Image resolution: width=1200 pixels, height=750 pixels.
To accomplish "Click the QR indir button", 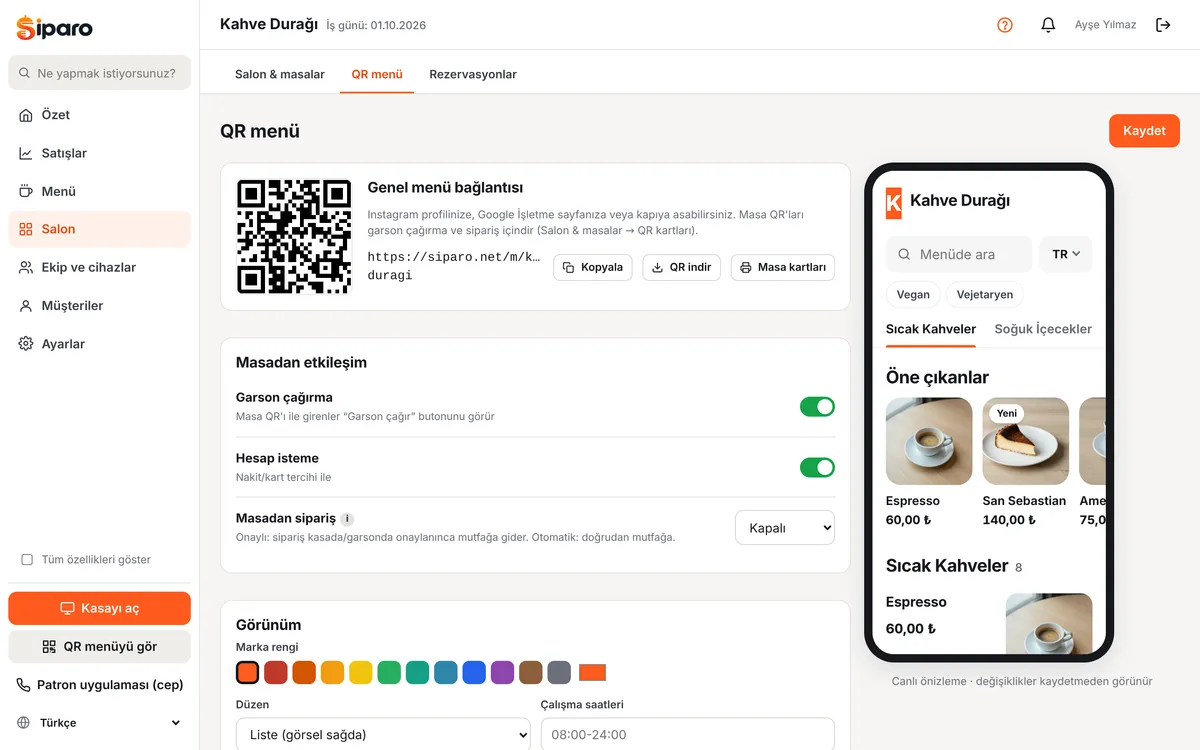I will [681, 267].
